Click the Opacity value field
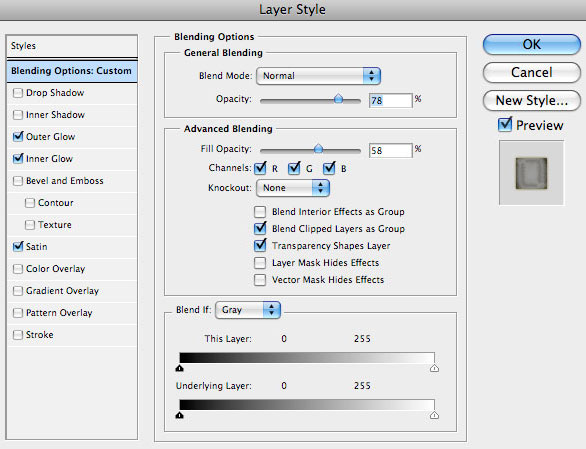Viewport: 586px width, 449px height. click(391, 100)
